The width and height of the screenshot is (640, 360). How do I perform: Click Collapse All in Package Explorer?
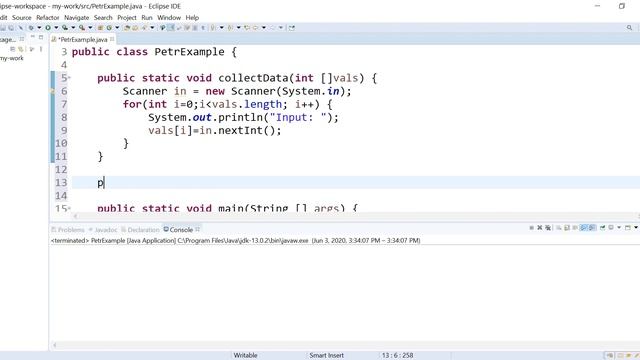[x=13, y=49]
